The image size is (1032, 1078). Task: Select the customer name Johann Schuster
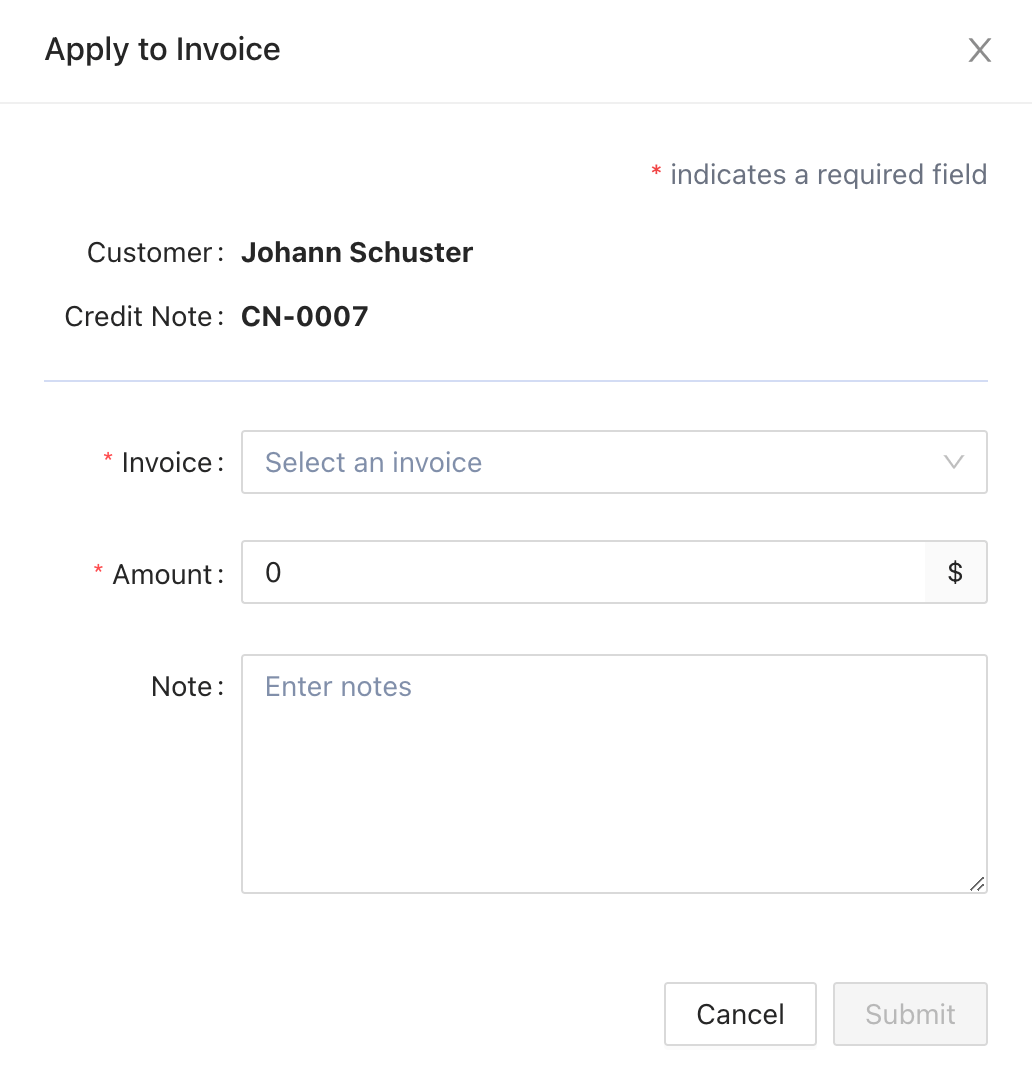click(357, 253)
